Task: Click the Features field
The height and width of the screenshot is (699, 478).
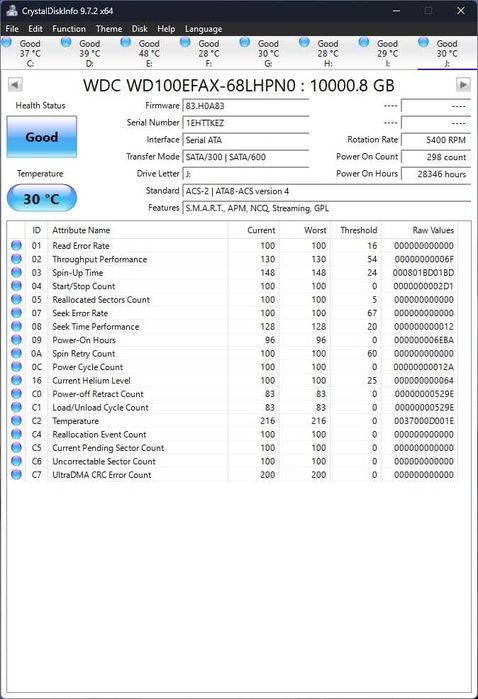Action: point(326,208)
